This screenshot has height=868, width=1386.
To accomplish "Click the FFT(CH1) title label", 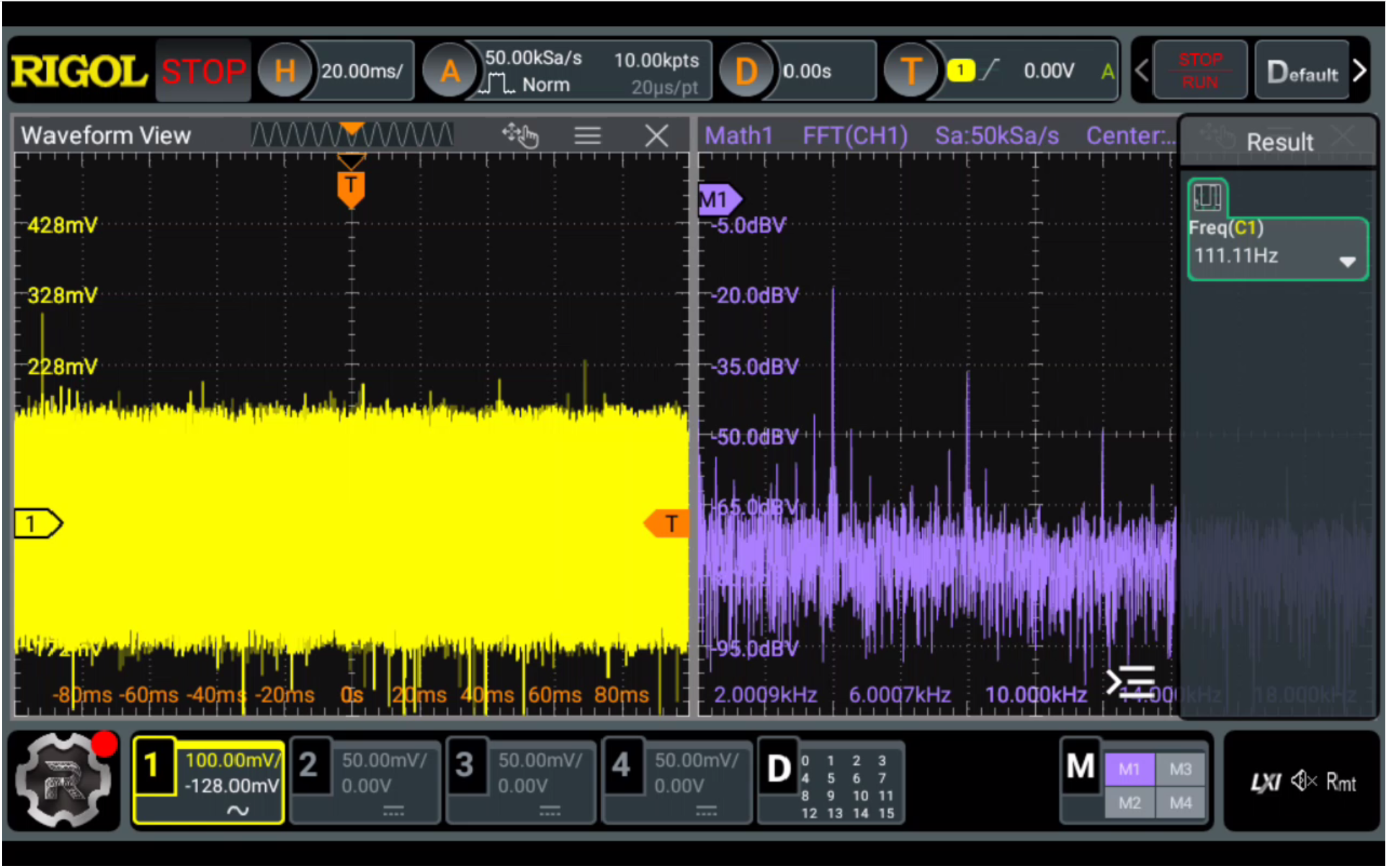I will pyautogui.click(x=855, y=135).
